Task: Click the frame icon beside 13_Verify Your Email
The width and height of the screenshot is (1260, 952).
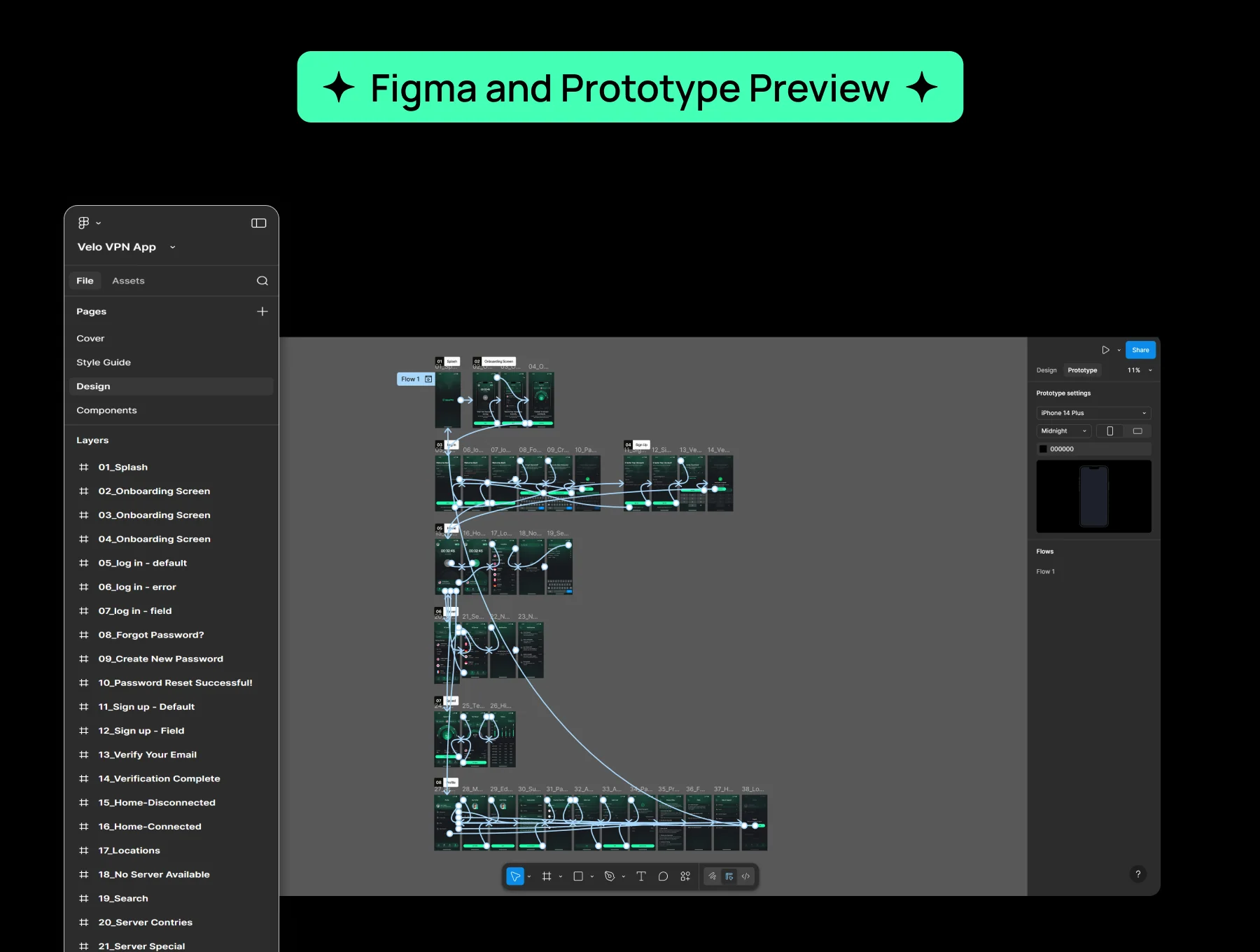Action: (x=84, y=755)
